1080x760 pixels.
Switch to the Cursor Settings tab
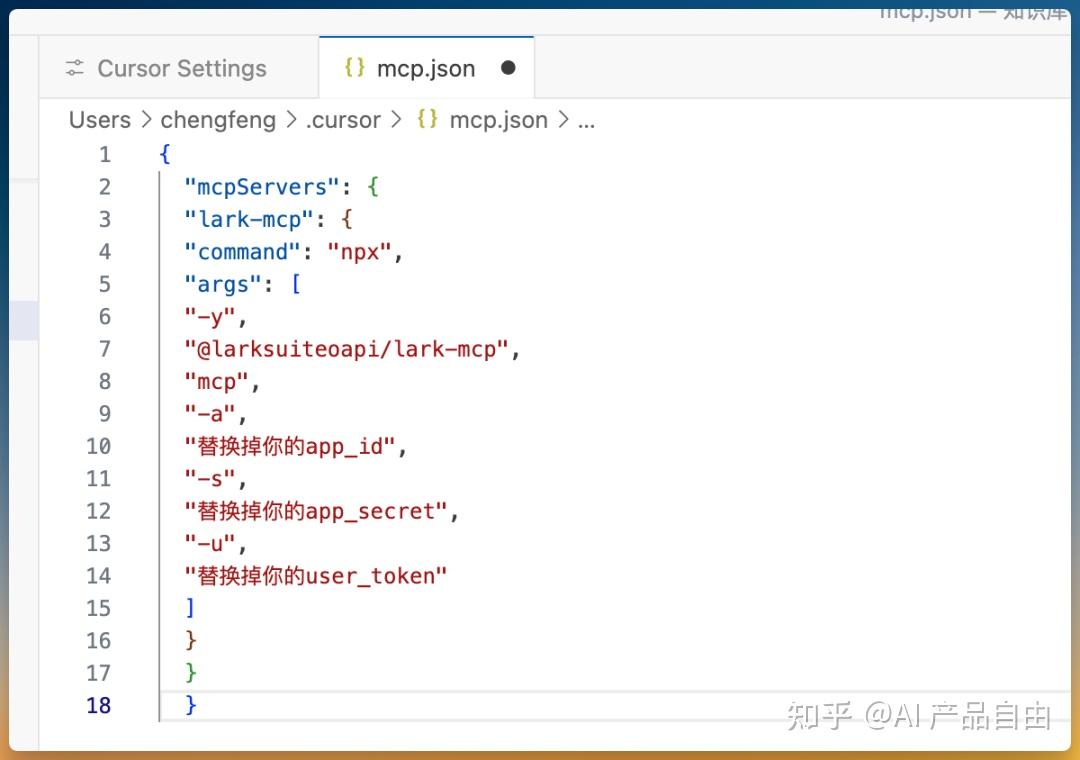179,68
